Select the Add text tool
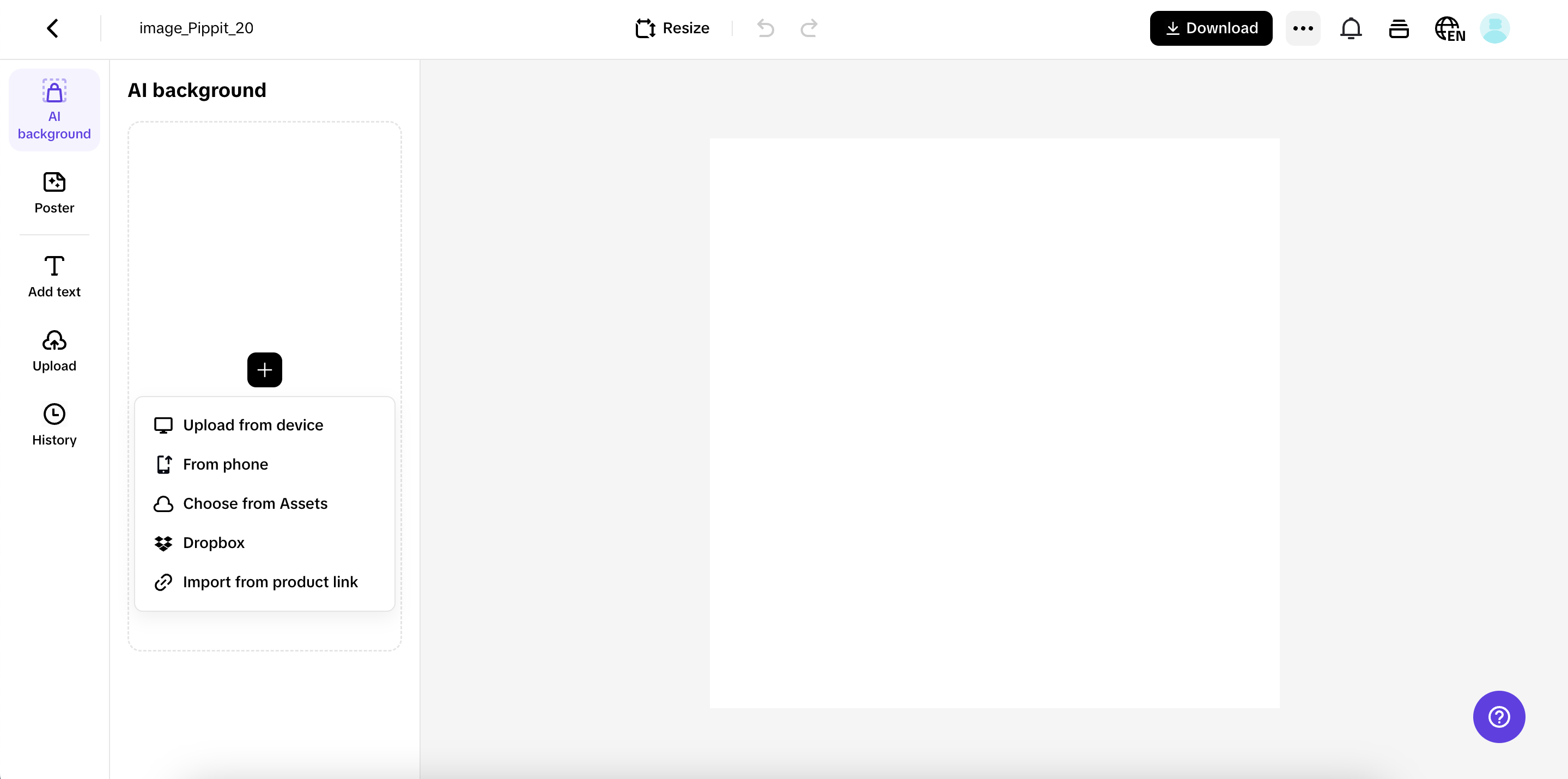Image resolution: width=1568 pixels, height=779 pixels. click(53, 276)
